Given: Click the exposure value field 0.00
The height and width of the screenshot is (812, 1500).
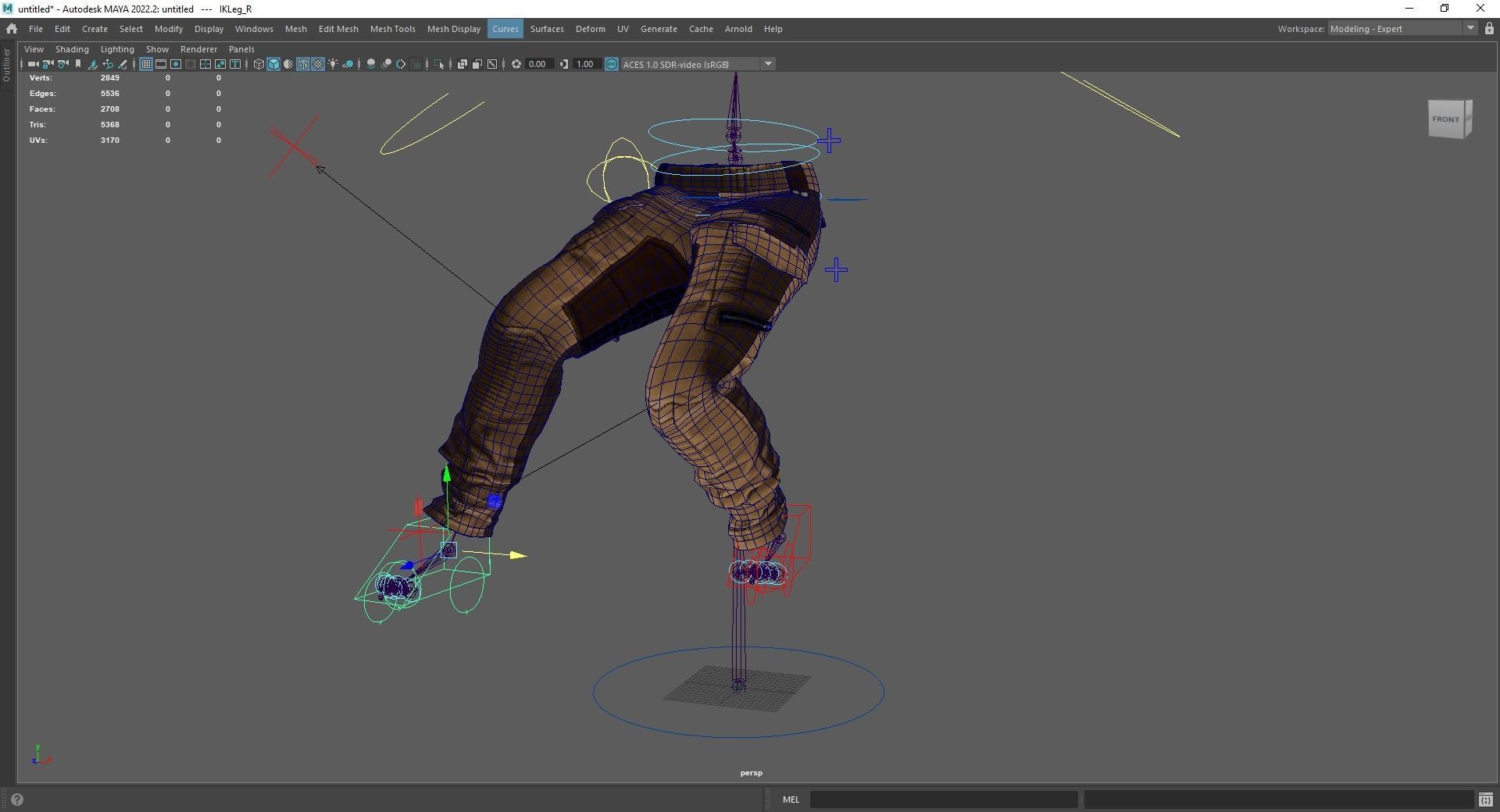Looking at the screenshot, I should pyautogui.click(x=539, y=64).
